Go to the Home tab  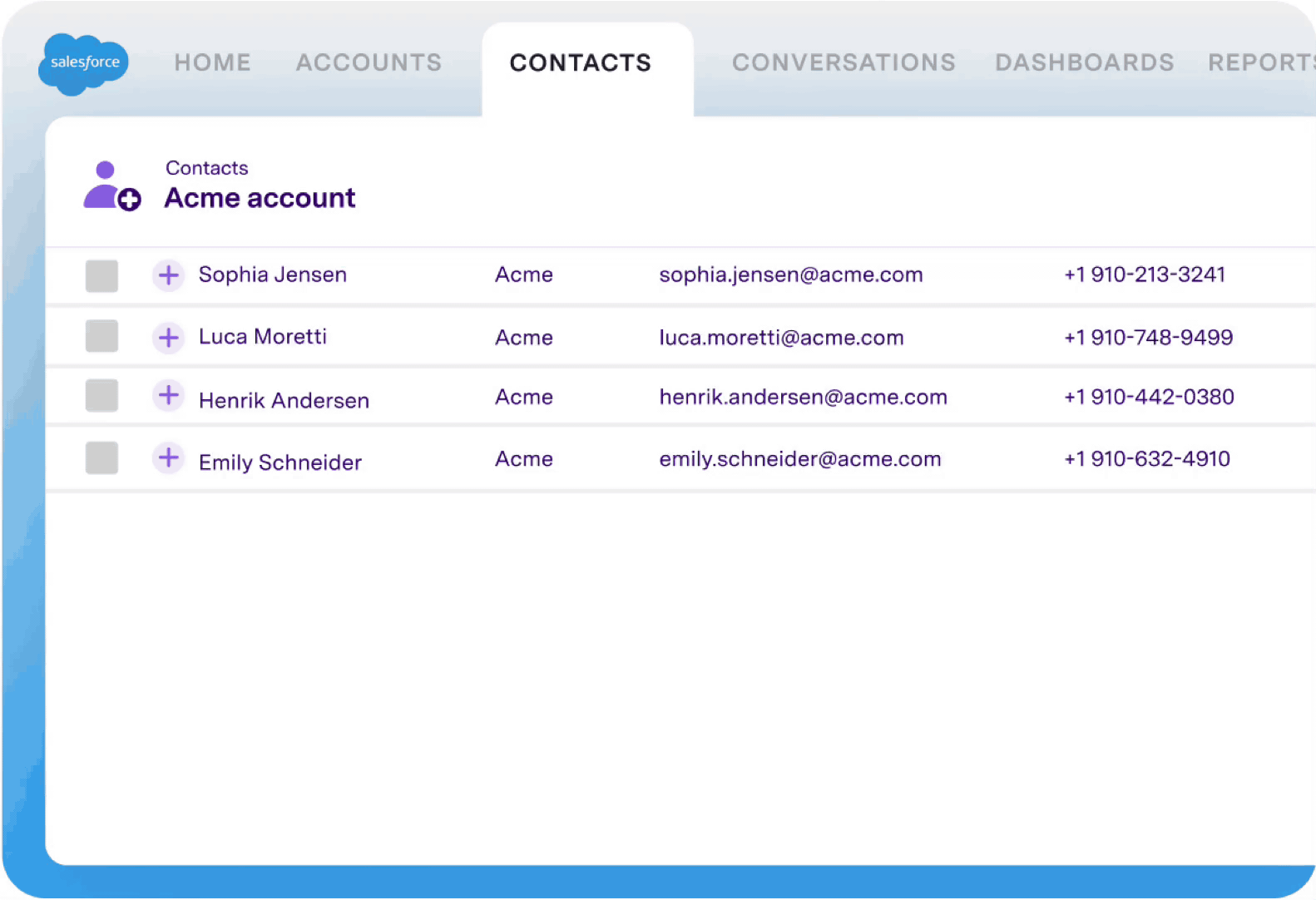click(x=212, y=62)
